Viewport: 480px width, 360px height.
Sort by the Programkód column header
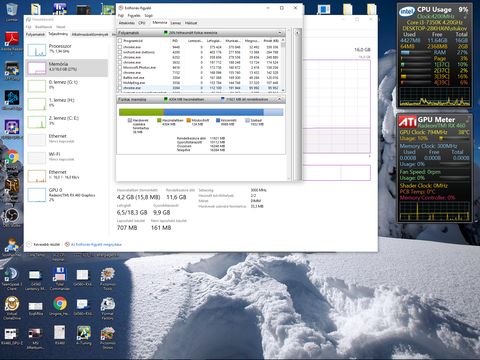[133, 41]
